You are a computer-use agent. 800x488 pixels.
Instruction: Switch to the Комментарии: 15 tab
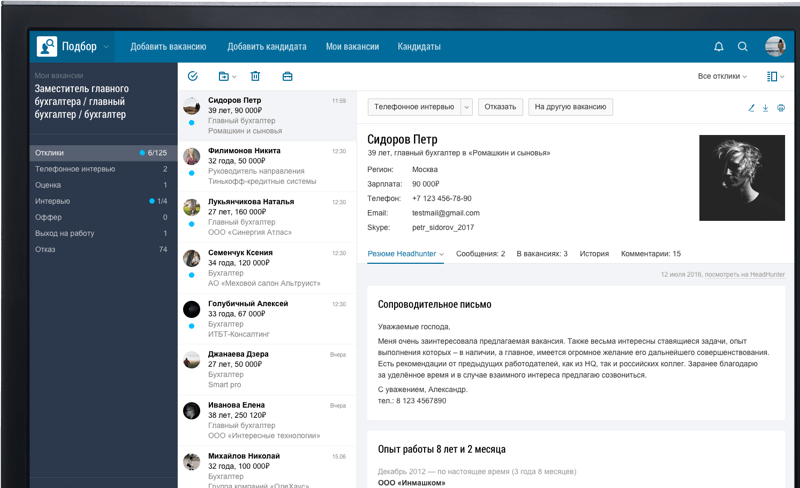click(649, 254)
